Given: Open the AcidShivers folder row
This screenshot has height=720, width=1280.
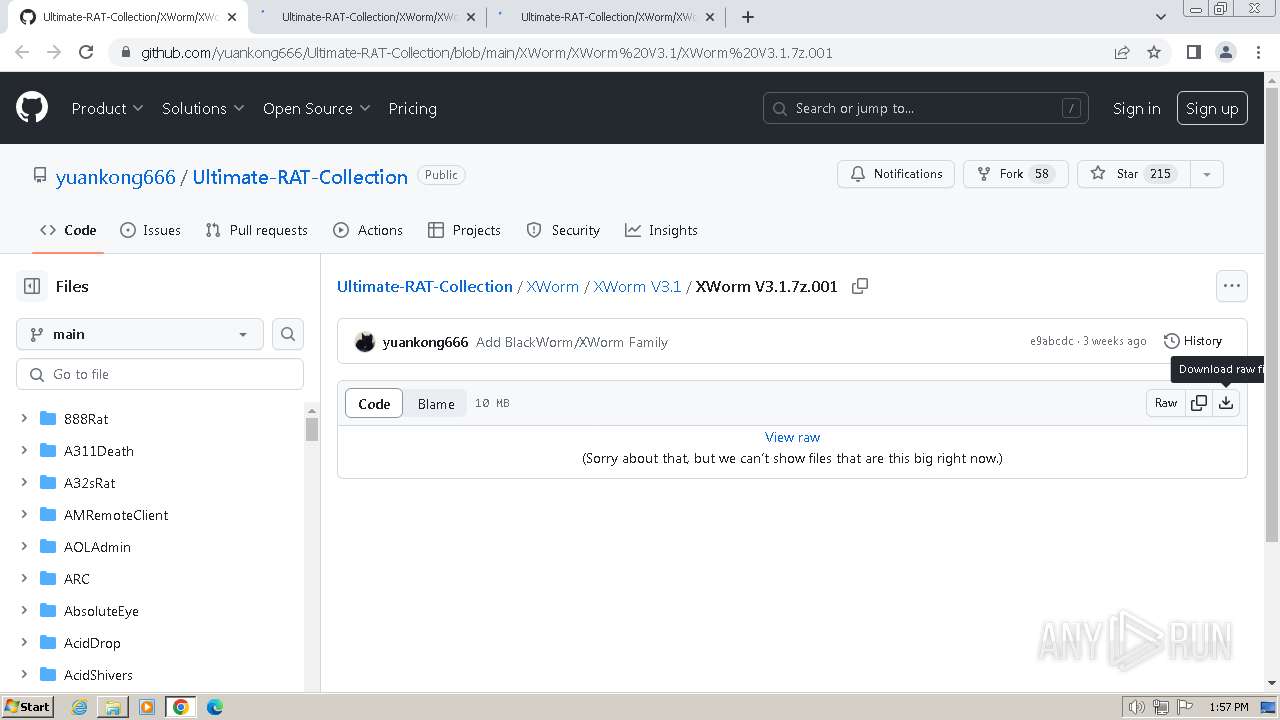Looking at the screenshot, I should 160,675.
